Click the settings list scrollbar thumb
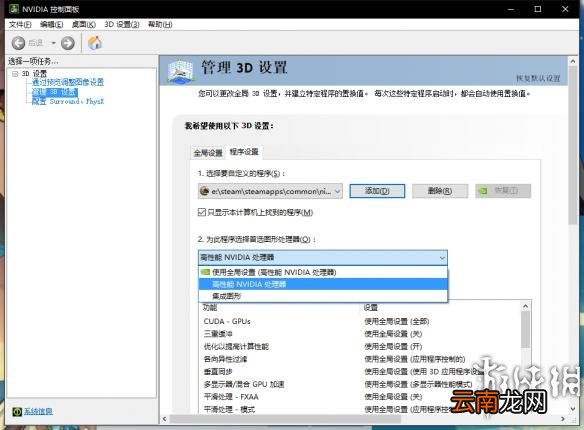This screenshot has height=430, width=584. coord(526,329)
